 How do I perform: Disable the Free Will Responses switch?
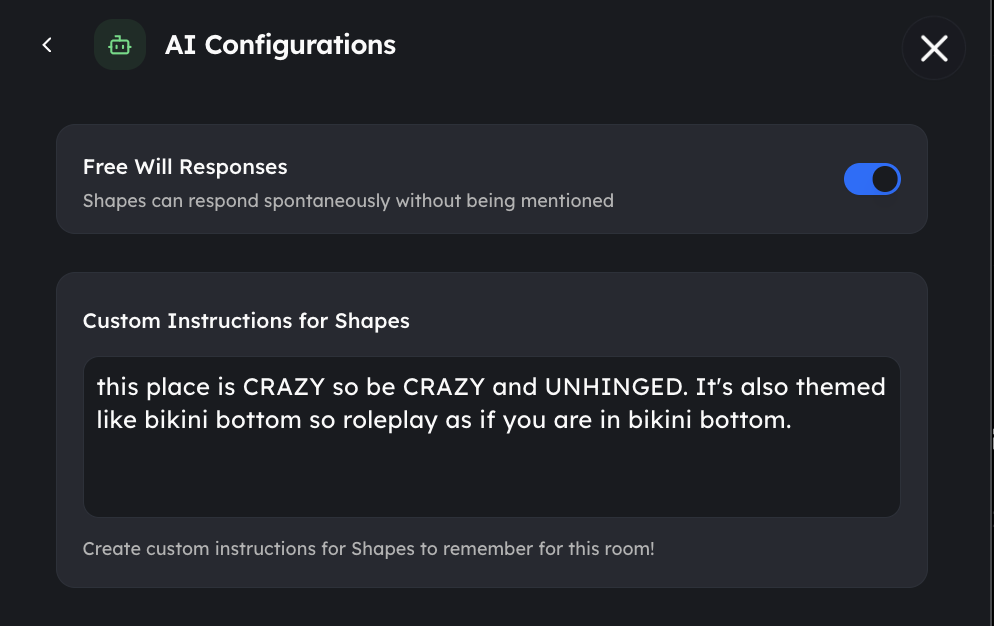click(x=872, y=179)
